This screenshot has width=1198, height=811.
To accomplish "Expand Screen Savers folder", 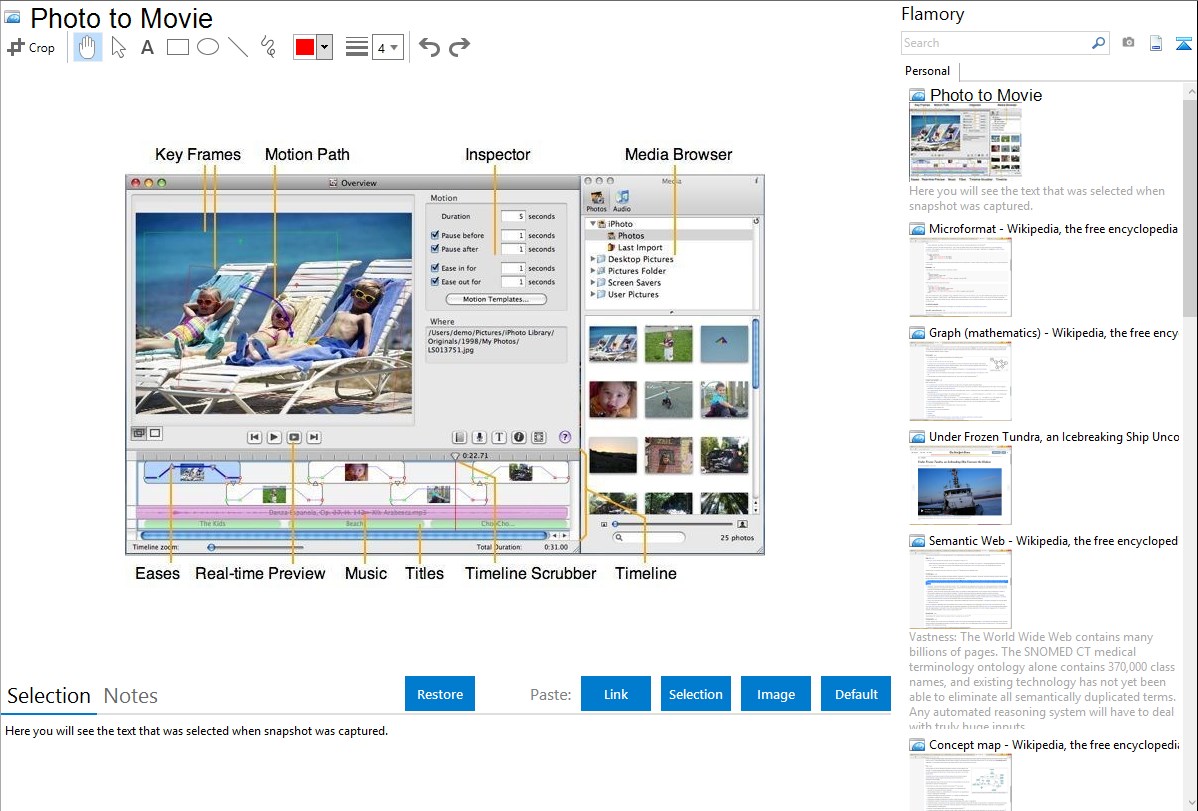I will 593,282.
